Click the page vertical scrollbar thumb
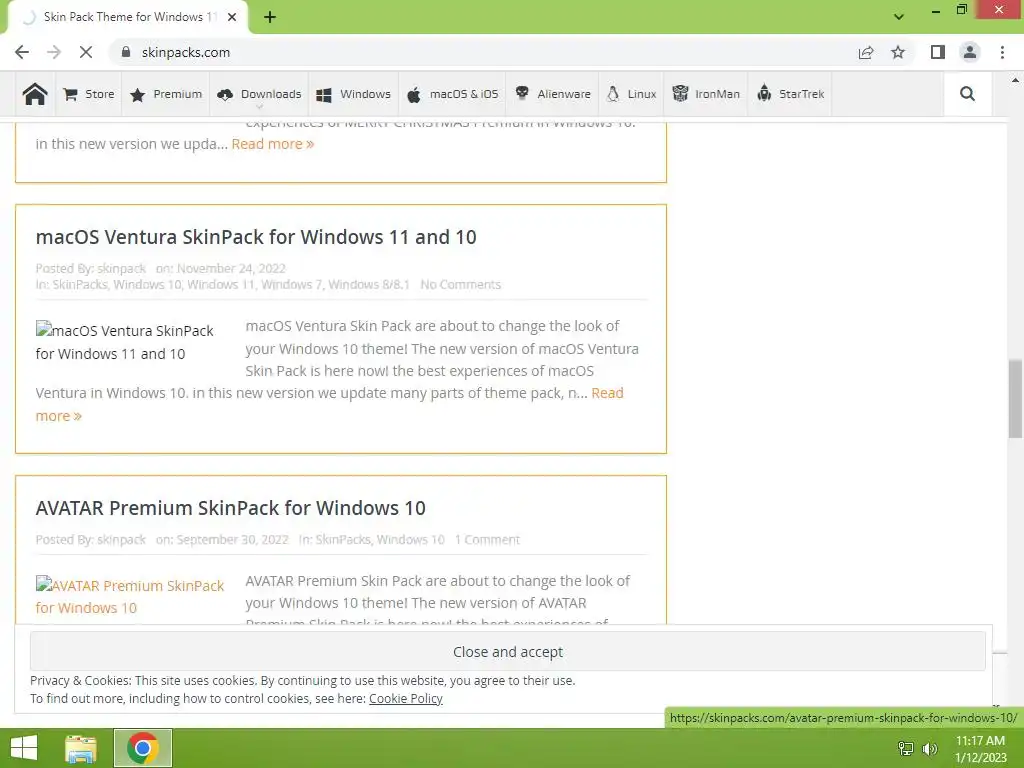 [1015, 398]
